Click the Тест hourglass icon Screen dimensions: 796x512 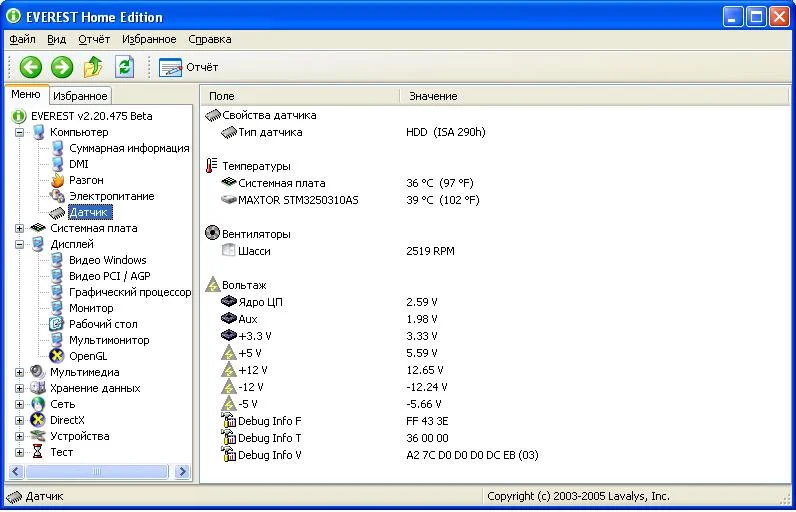pyautogui.click(x=38, y=452)
